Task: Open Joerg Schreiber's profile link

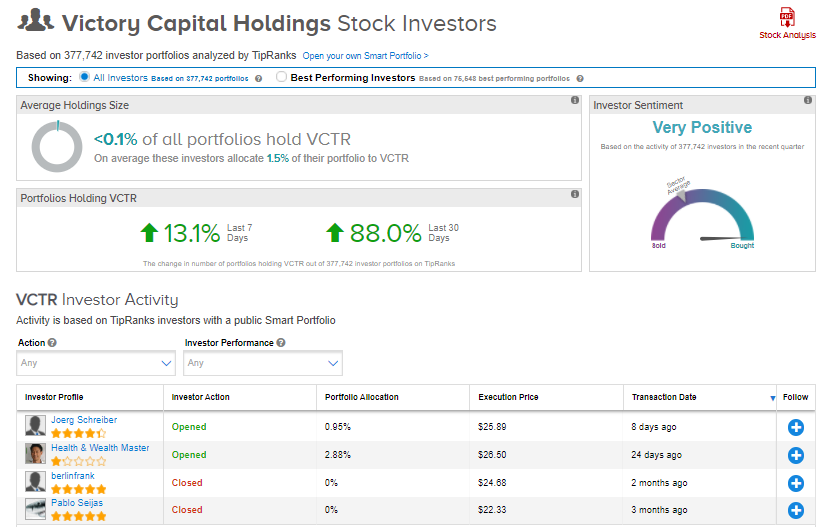Action: tap(84, 420)
